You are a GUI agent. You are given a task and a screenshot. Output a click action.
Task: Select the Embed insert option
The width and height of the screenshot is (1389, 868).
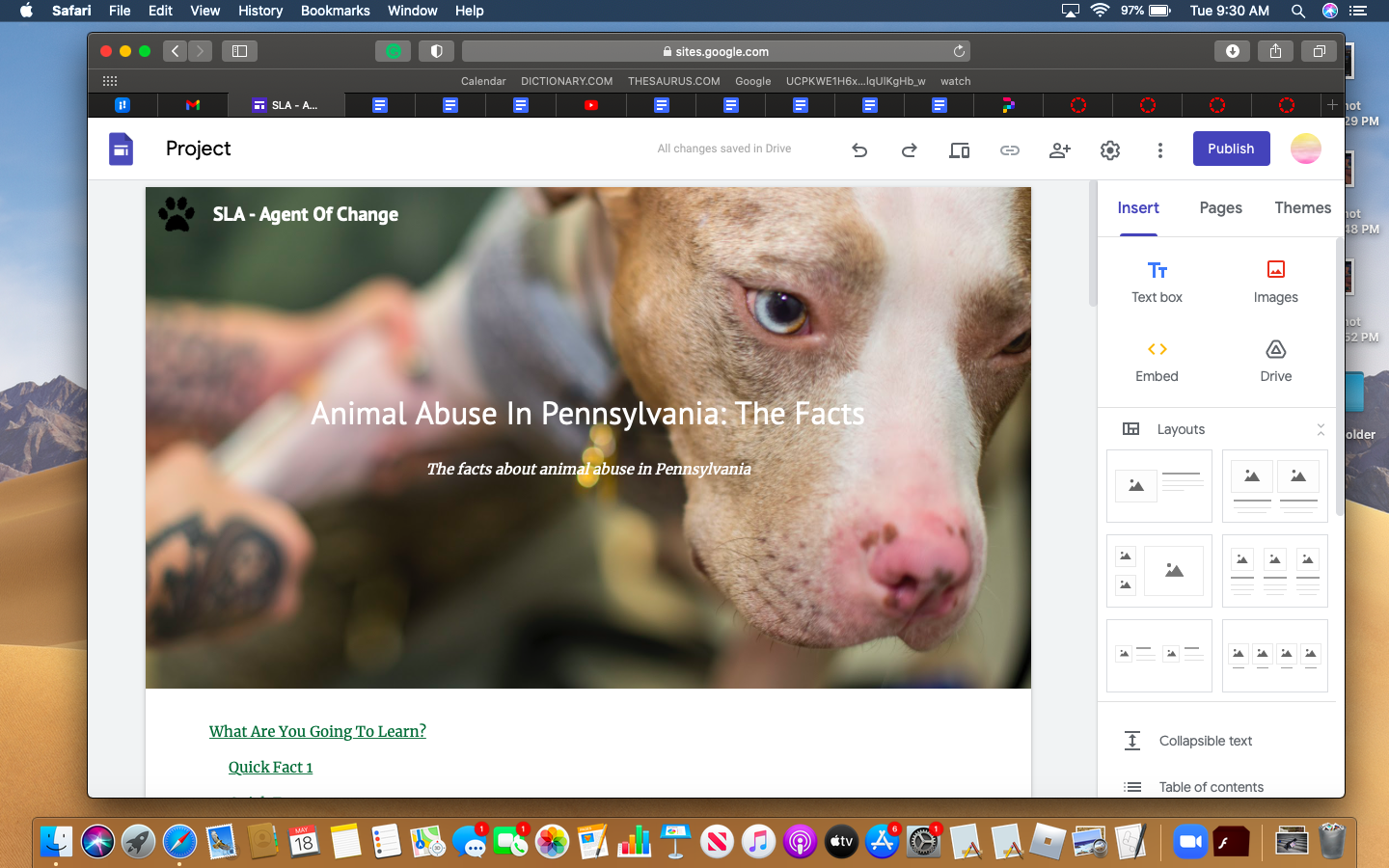click(1157, 361)
